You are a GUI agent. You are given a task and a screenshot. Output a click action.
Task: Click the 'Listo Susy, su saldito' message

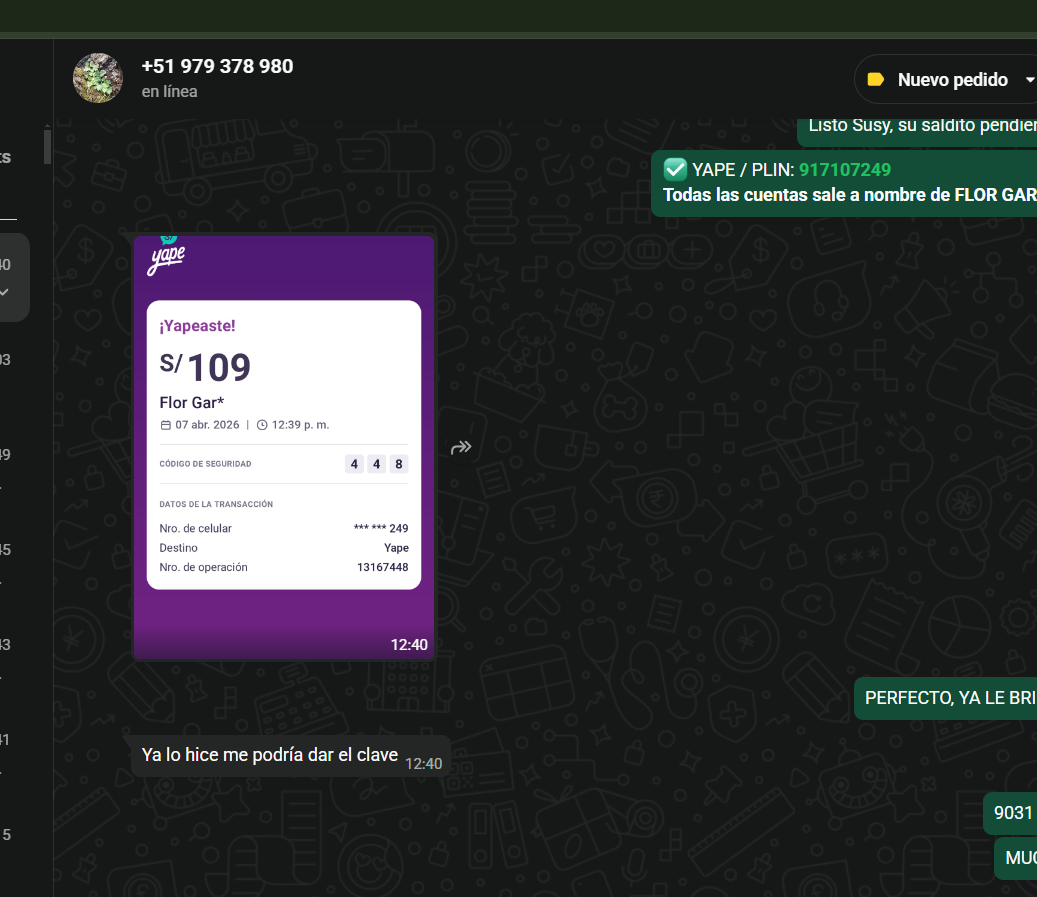tap(917, 129)
